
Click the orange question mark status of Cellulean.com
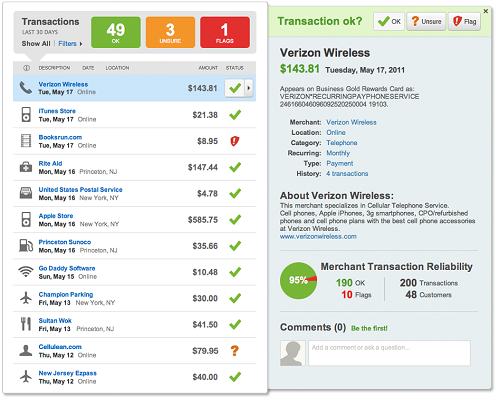(x=235, y=351)
